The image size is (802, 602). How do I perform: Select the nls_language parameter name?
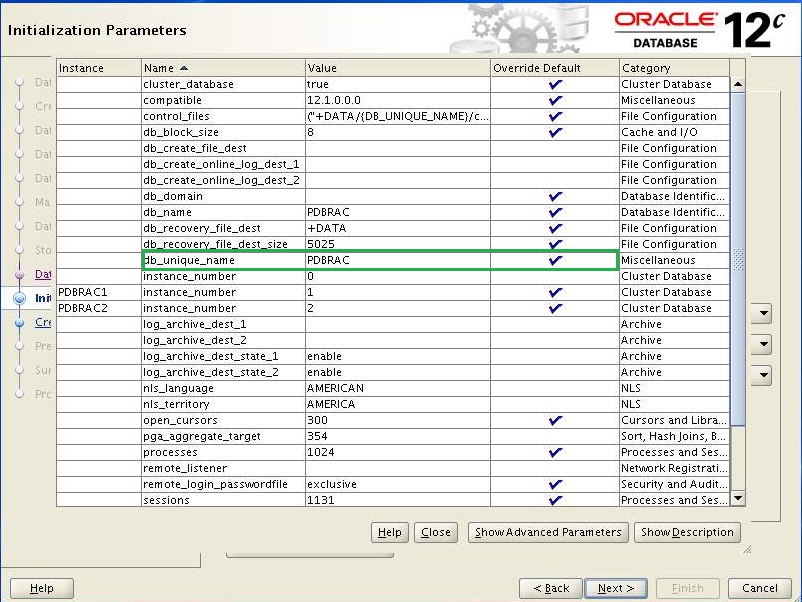[x=223, y=388]
